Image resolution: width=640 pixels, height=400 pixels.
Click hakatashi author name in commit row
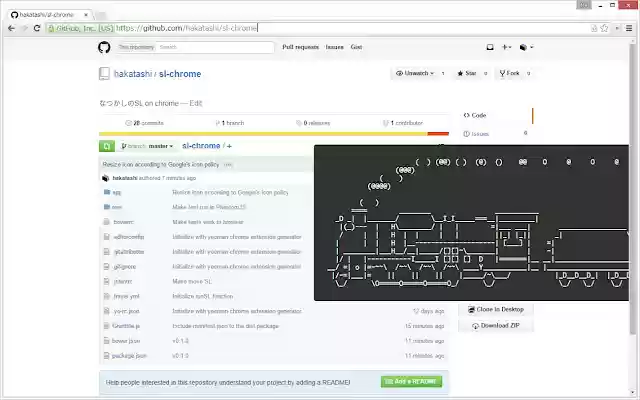tap(125, 178)
